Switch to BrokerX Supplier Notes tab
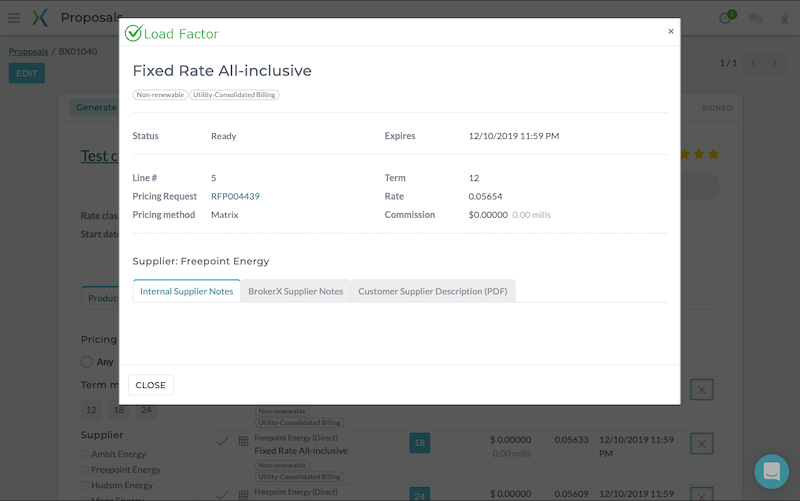Viewport: 800px width, 501px height. coord(295,291)
